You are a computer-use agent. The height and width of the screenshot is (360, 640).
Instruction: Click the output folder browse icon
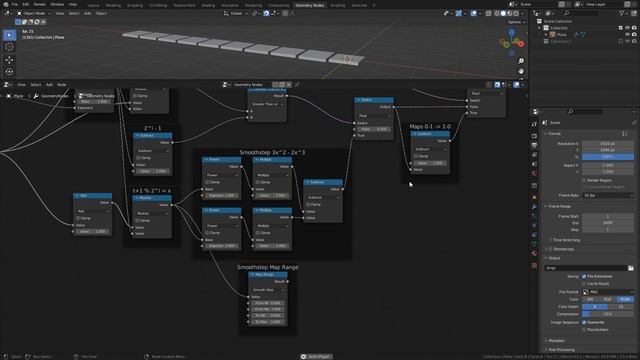[x=631, y=268]
